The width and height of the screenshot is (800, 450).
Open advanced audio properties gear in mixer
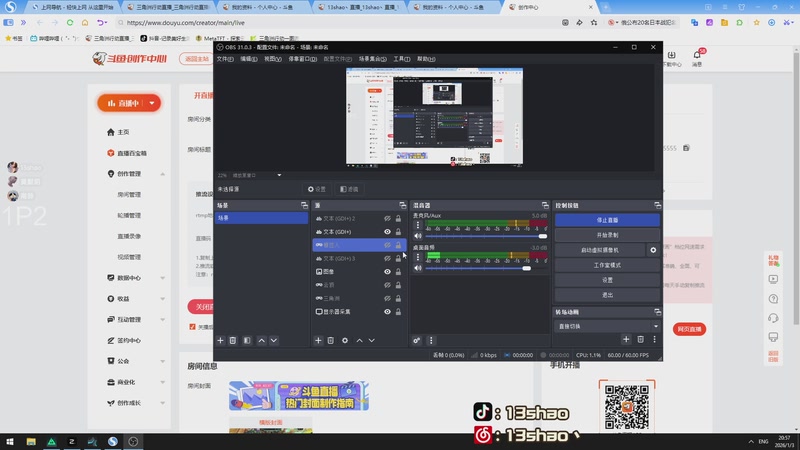pyautogui.click(x=417, y=340)
